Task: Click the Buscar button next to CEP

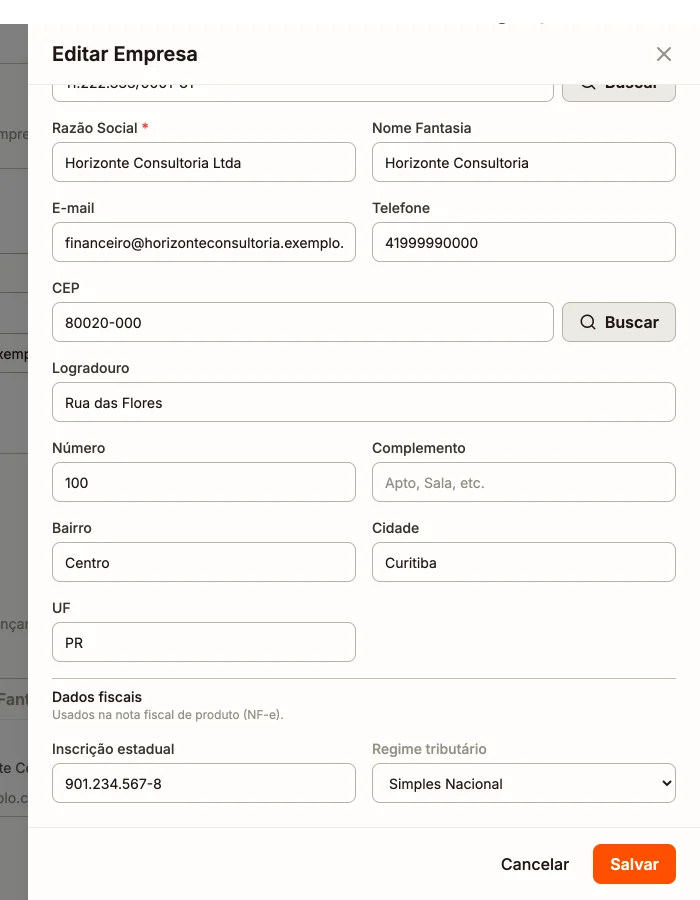Action: pyautogui.click(x=619, y=322)
